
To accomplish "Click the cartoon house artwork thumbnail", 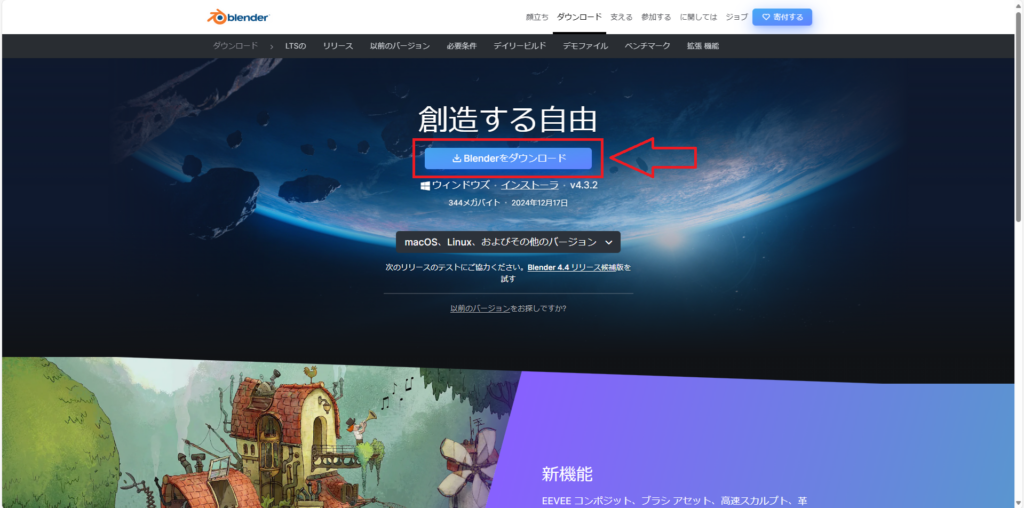I will coord(261,434).
